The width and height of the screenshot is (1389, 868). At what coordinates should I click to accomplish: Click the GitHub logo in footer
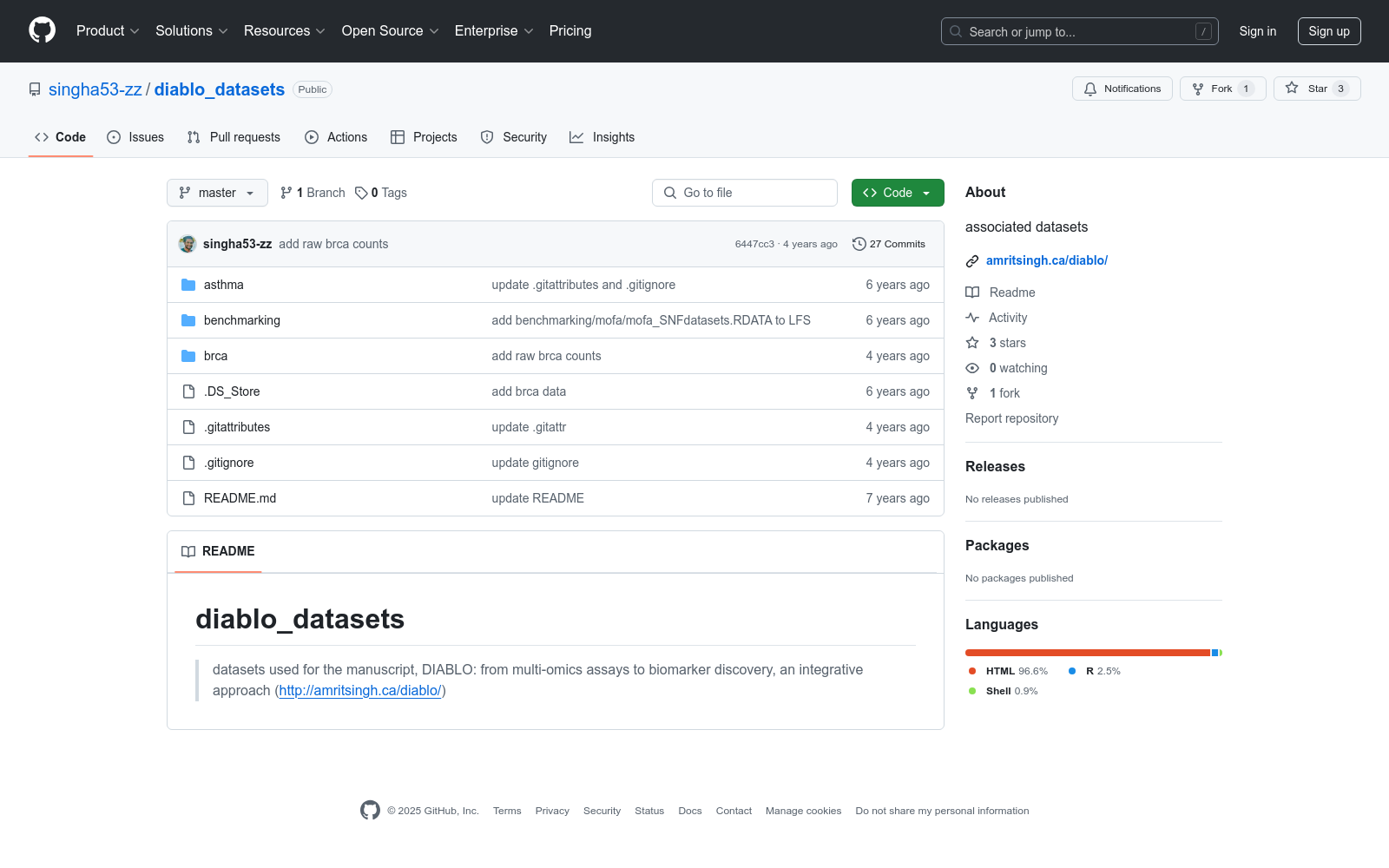pyautogui.click(x=370, y=811)
